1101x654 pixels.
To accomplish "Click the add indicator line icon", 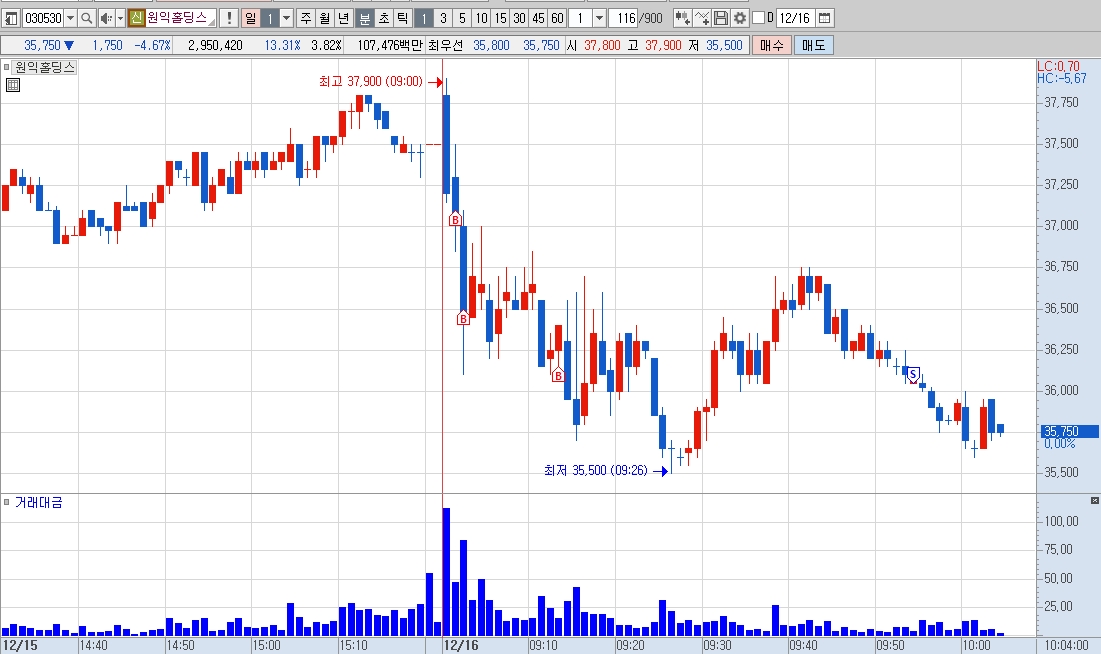I will tap(701, 18).
